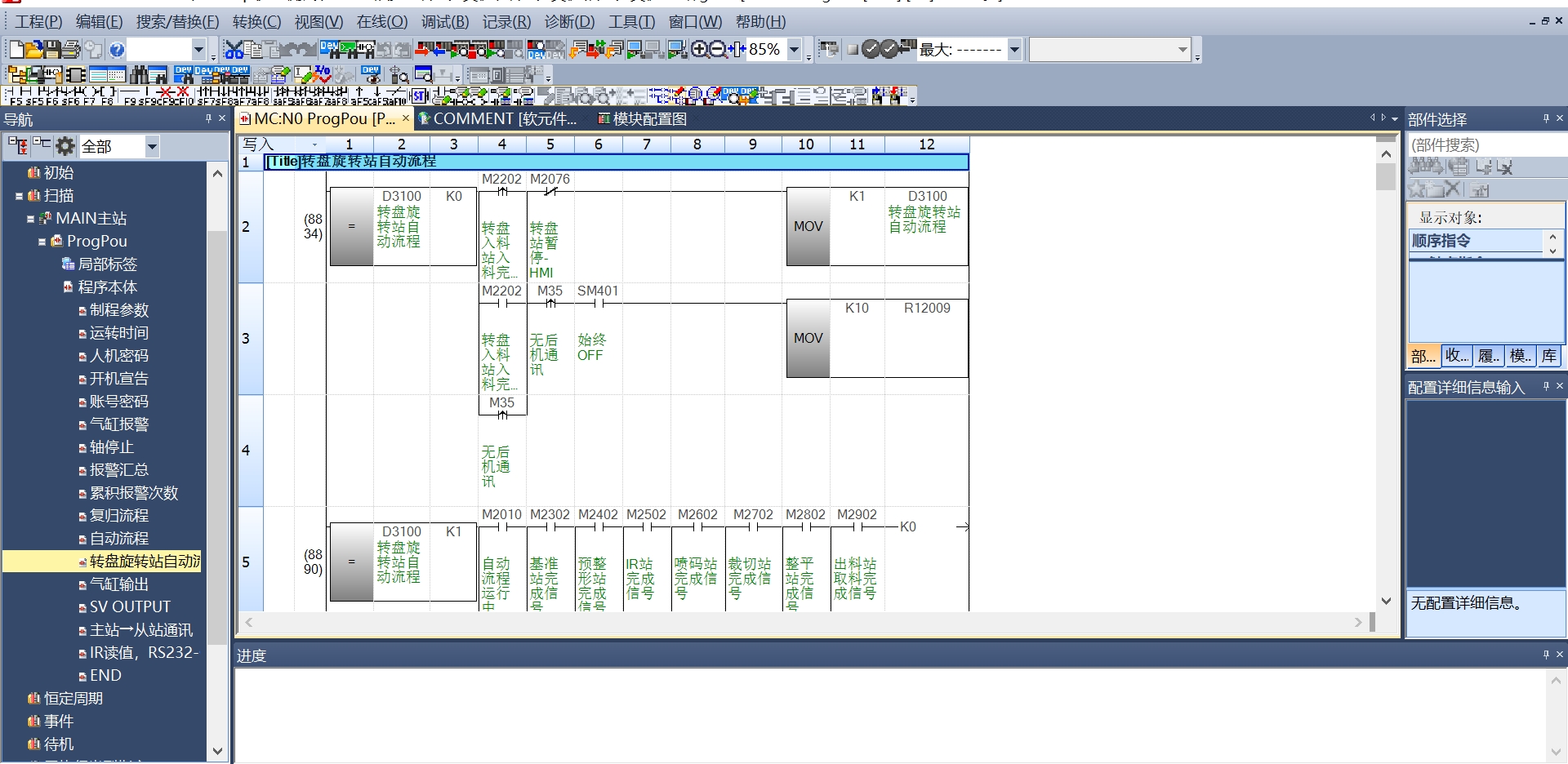Click the 库 tab in parts panel
Viewport: 1568px width, 764px height.
(1549, 356)
